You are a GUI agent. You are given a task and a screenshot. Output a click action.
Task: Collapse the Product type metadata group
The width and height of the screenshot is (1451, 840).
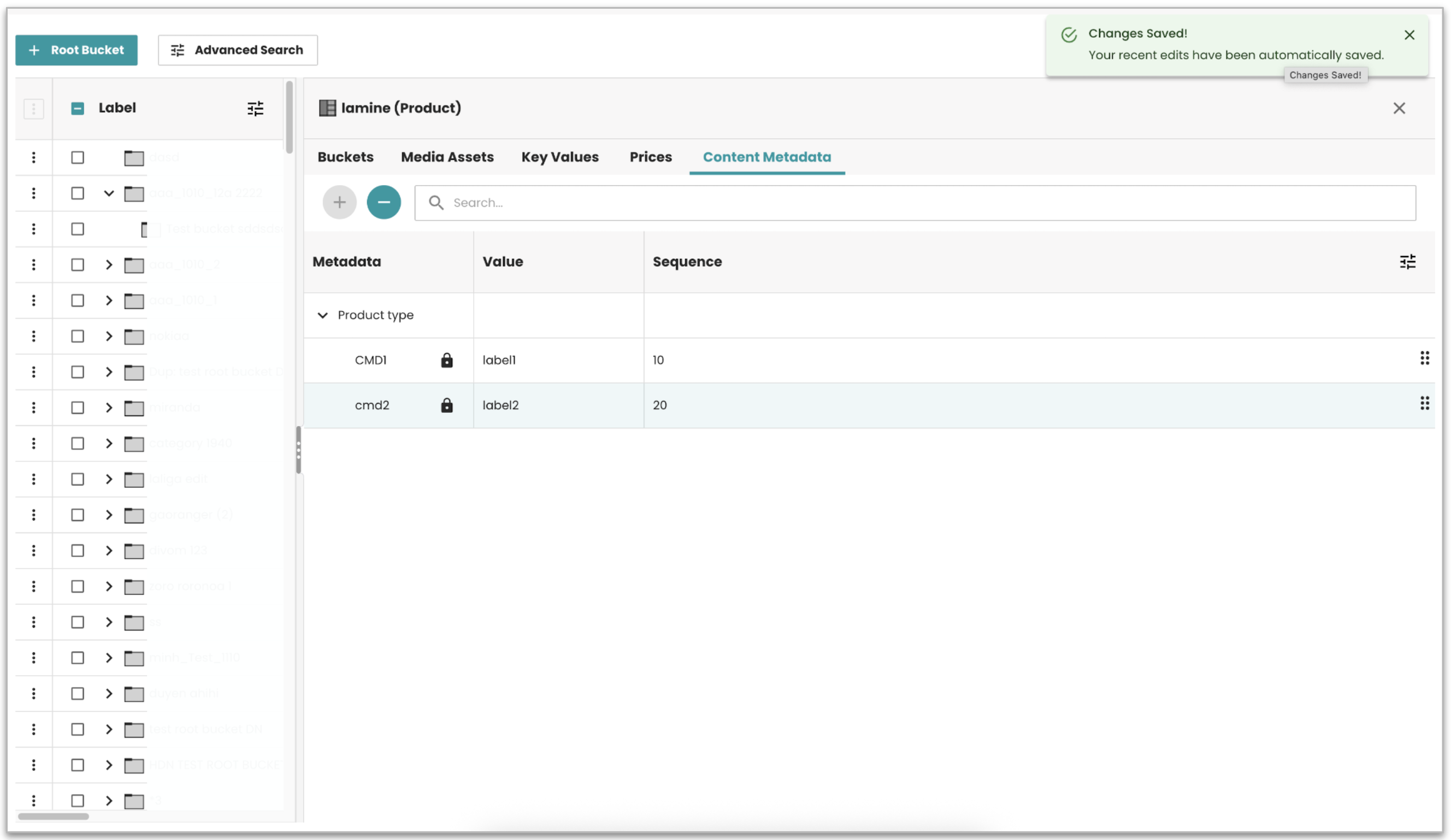click(322, 316)
